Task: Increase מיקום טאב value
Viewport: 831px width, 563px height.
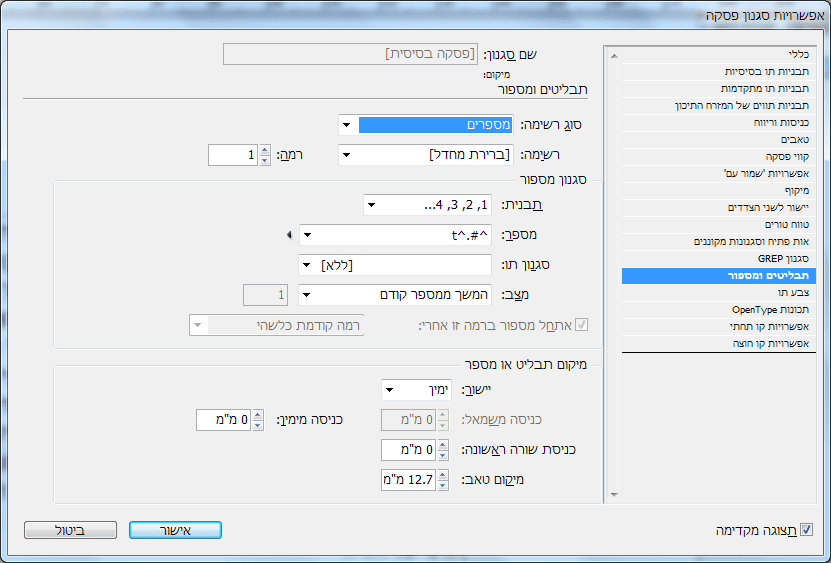Action: click(443, 475)
